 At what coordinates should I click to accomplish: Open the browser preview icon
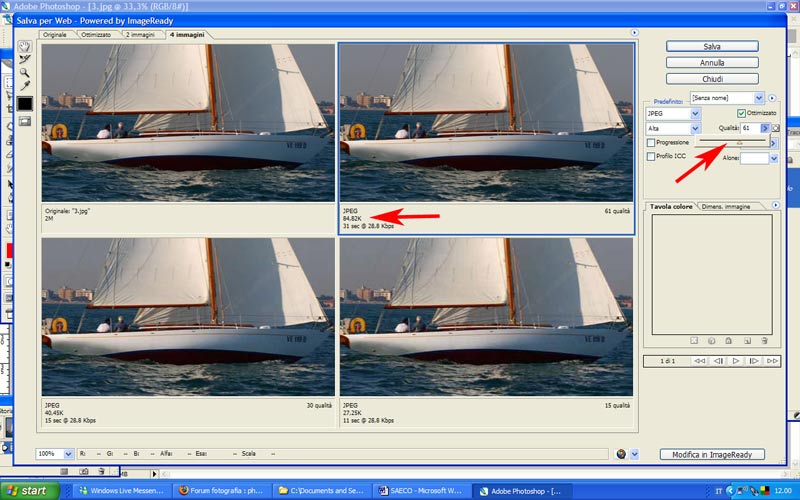(621, 454)
